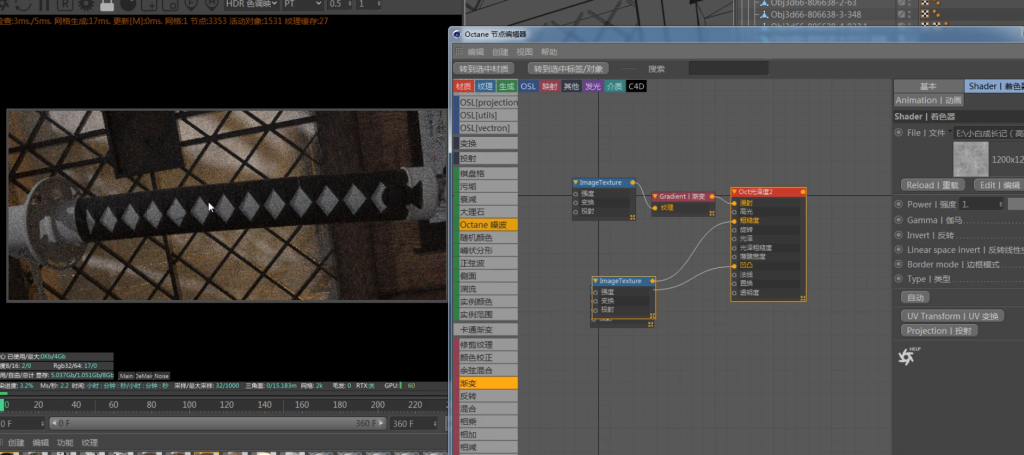The image size is (1024, 455).
Task: Click the texture preview thumbnail
Action: [x=970, y=159]
